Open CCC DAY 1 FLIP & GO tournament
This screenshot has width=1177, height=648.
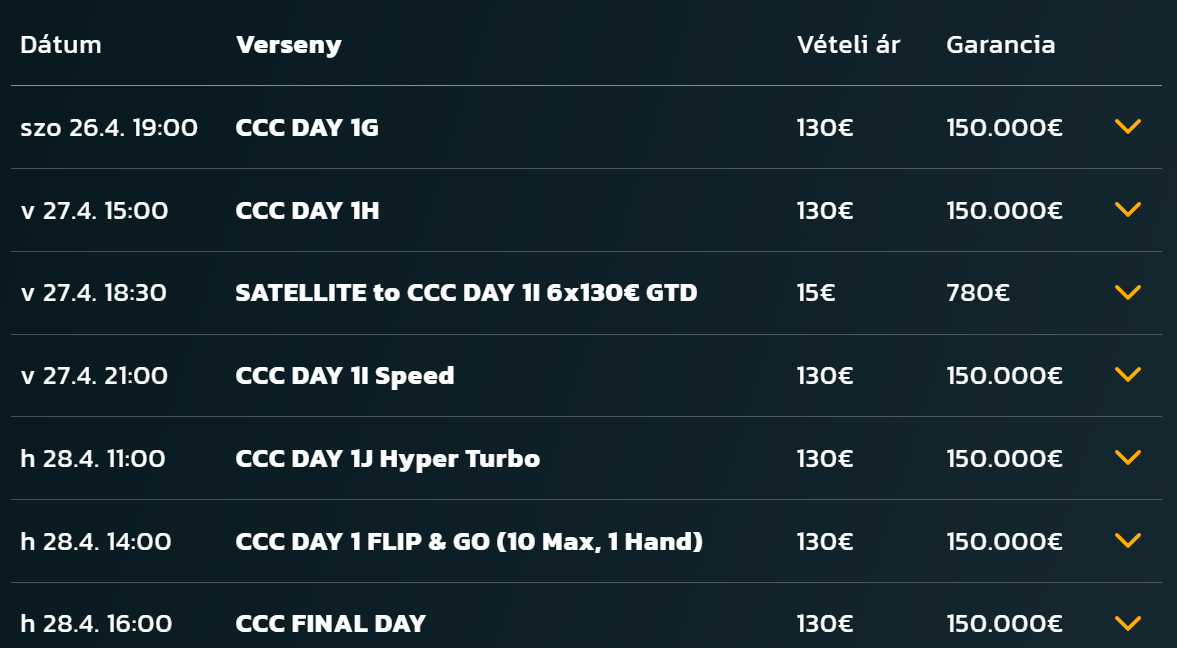(469, 542)
